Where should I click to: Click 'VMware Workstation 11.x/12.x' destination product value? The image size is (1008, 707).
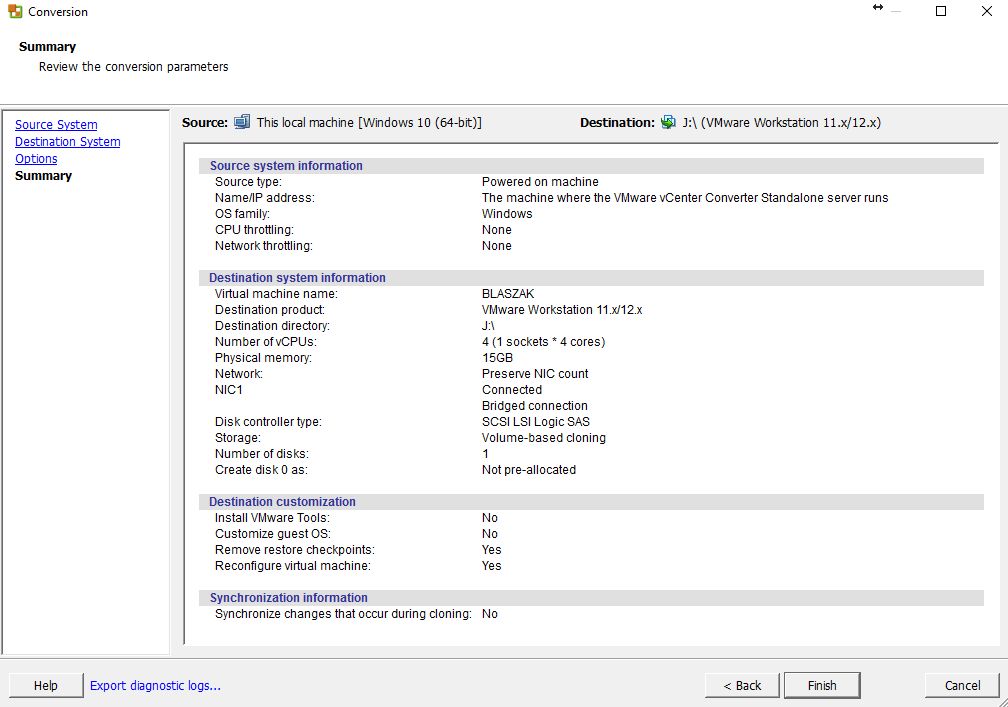[562, 310]
